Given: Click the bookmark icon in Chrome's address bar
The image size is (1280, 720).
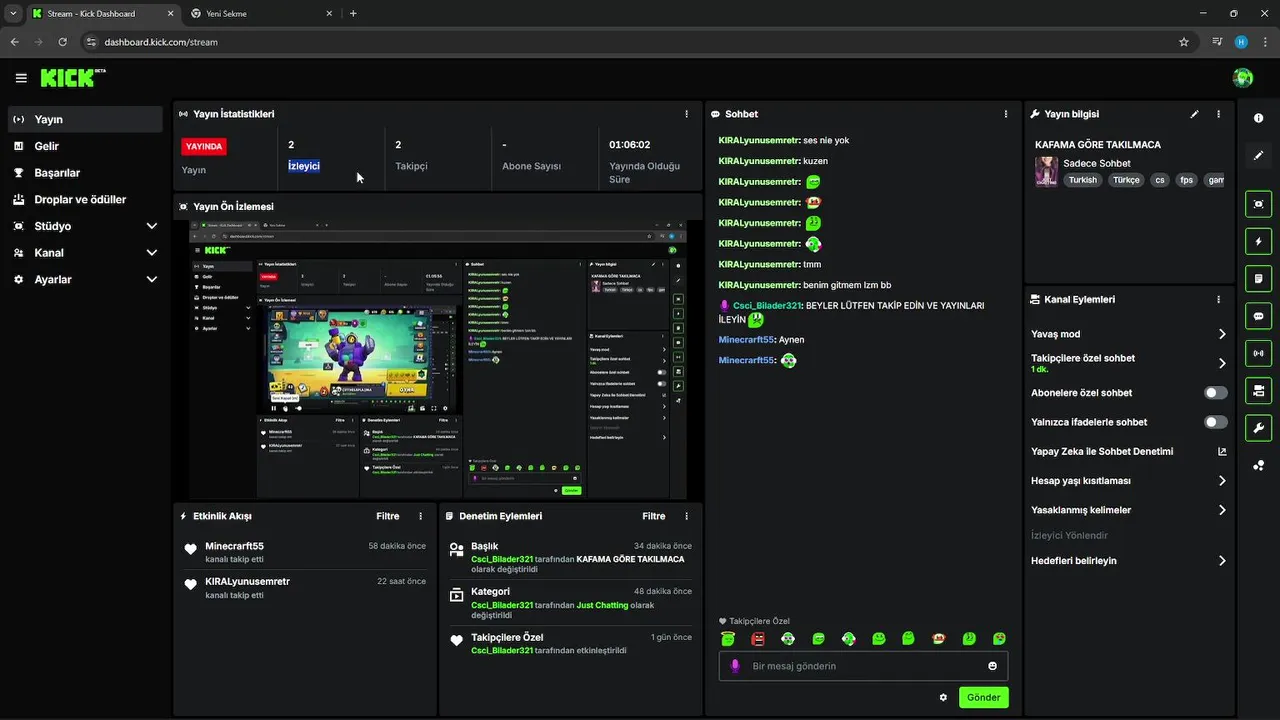Looking at the screenshot, I should tap(1184, 42).
